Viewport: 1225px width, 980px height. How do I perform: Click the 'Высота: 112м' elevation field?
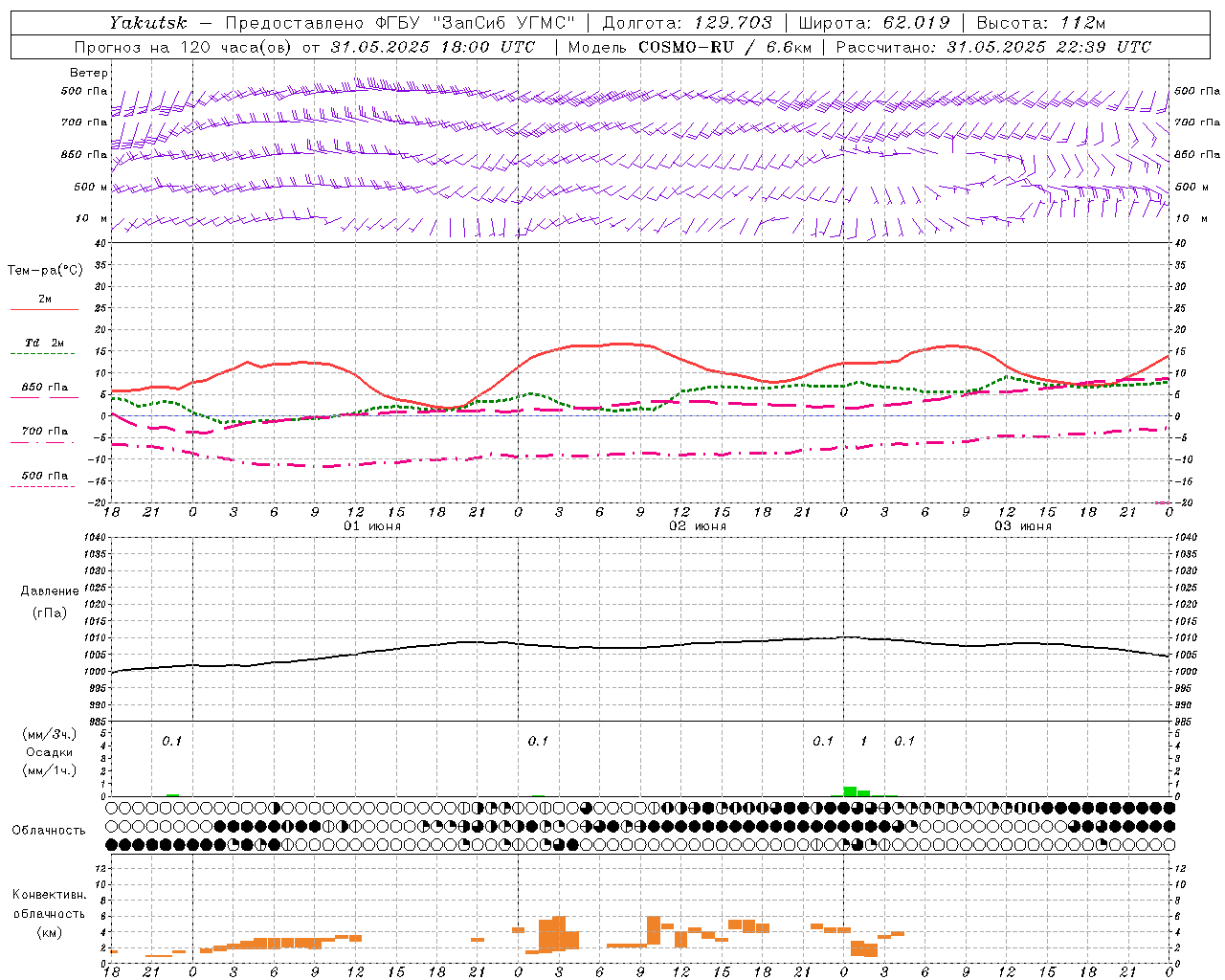click(x=1041, y=23)
